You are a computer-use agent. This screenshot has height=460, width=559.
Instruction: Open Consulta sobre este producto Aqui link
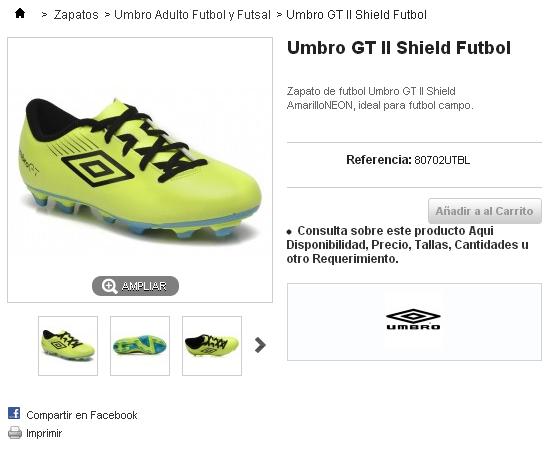(x=395, y=231)
